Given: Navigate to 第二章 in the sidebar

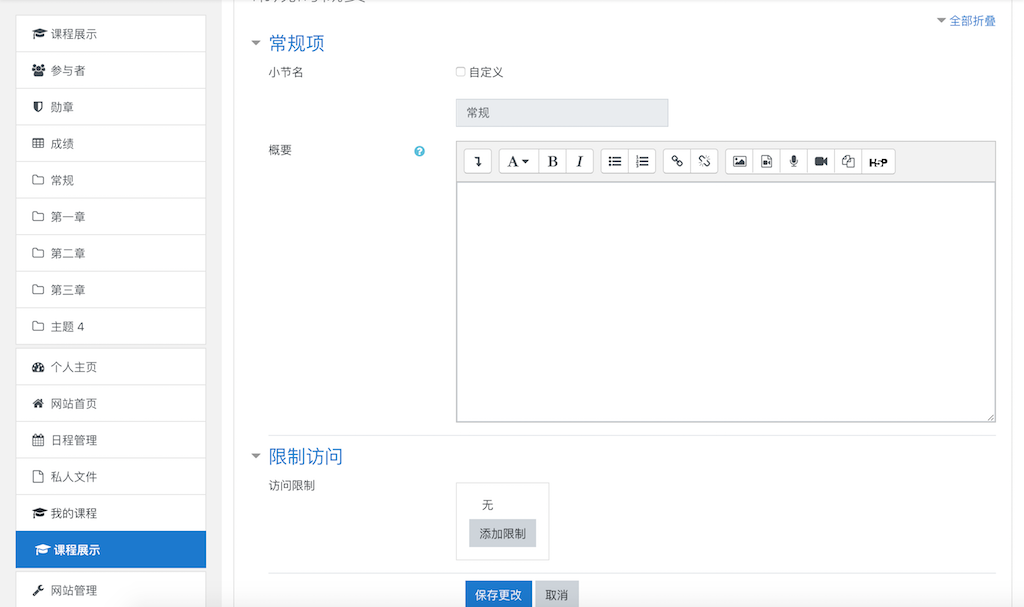Looking at the screenshot, I should coord(110,254).
